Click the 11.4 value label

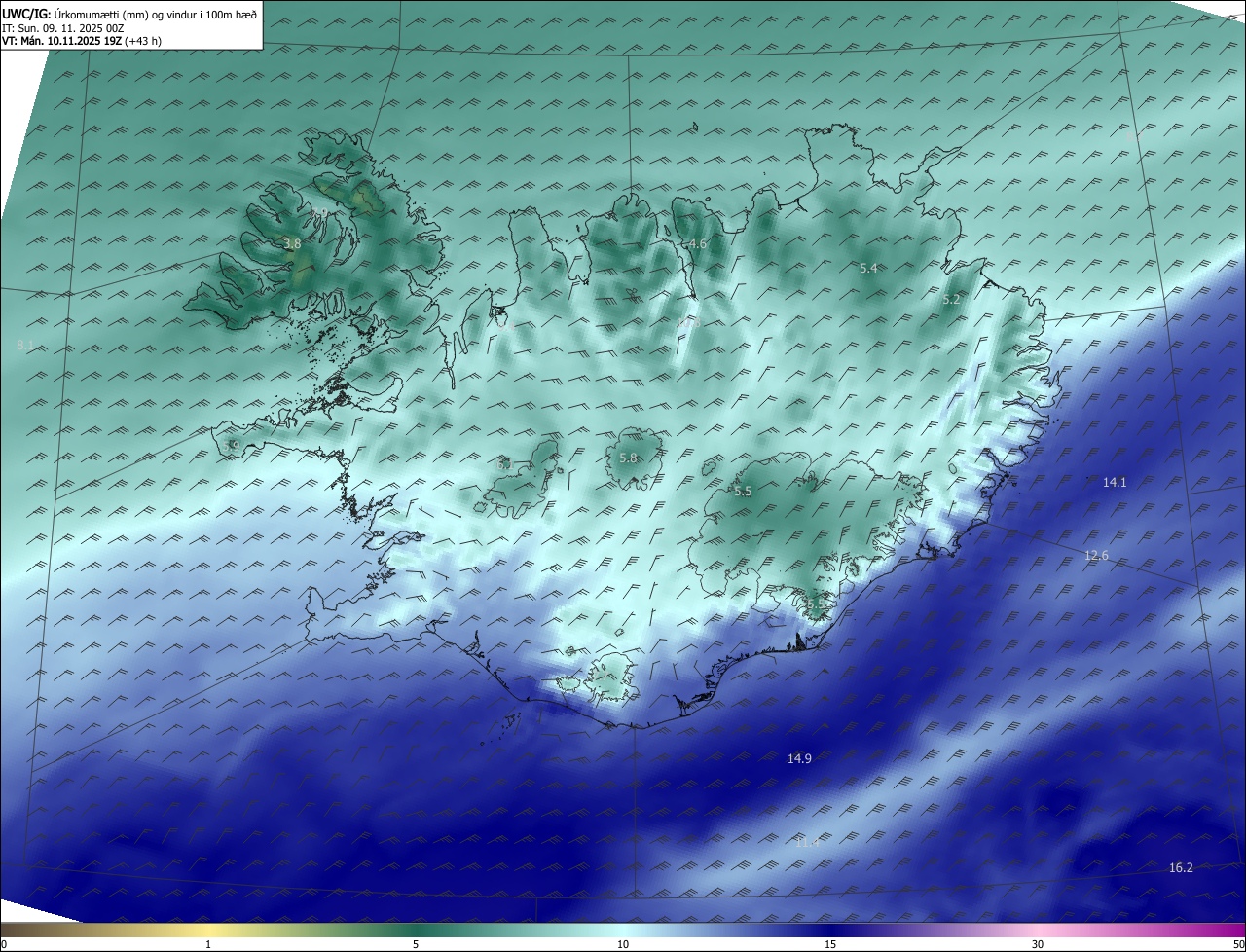807,842
